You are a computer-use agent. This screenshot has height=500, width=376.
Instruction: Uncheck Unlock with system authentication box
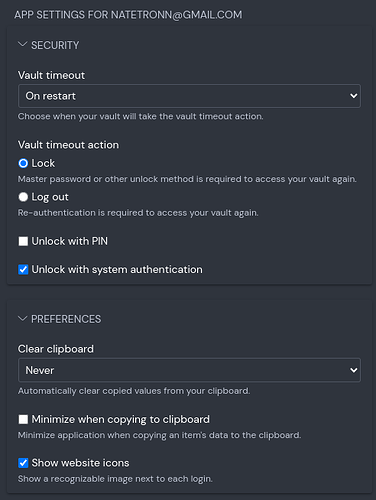pyautogui.click(x=23, y=269)
